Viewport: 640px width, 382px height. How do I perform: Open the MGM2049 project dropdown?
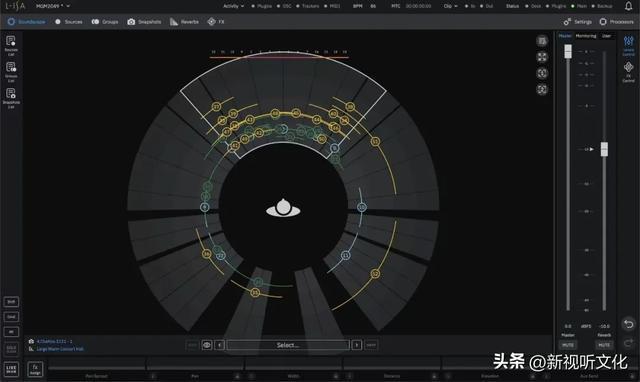click(x=53, y=6)
